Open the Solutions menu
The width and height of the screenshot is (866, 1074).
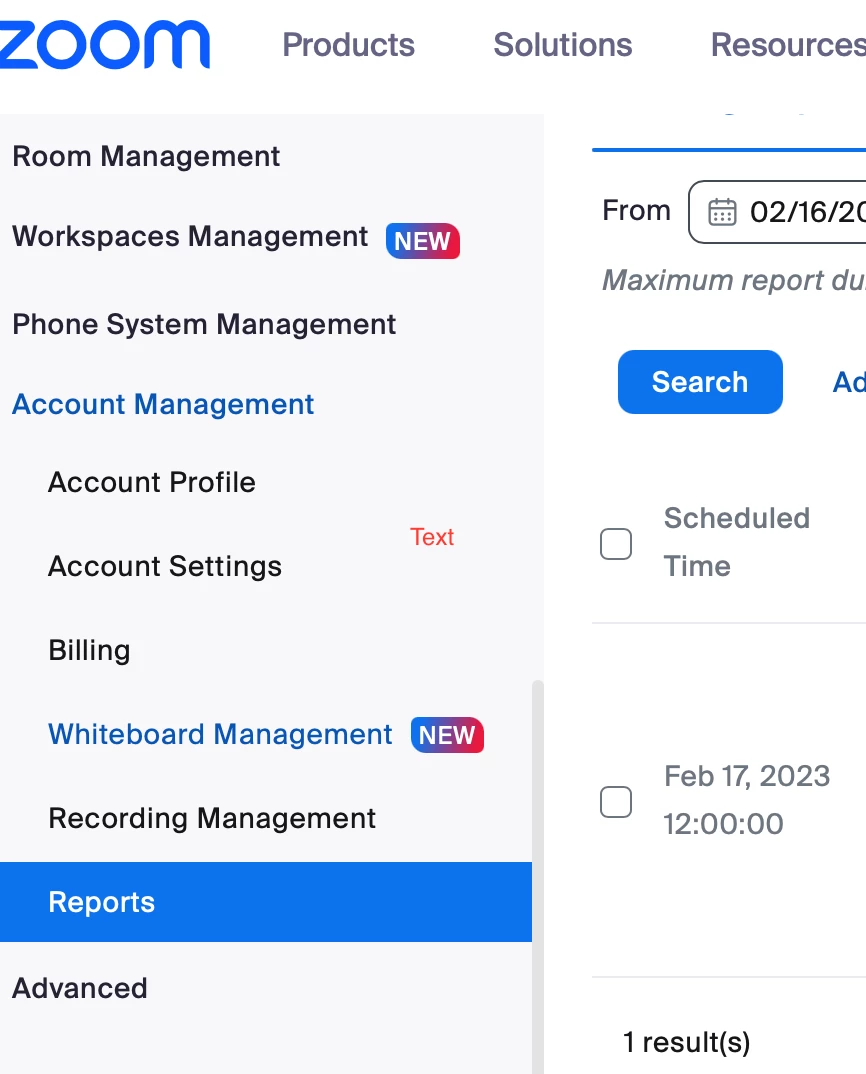tap(562, 45)
